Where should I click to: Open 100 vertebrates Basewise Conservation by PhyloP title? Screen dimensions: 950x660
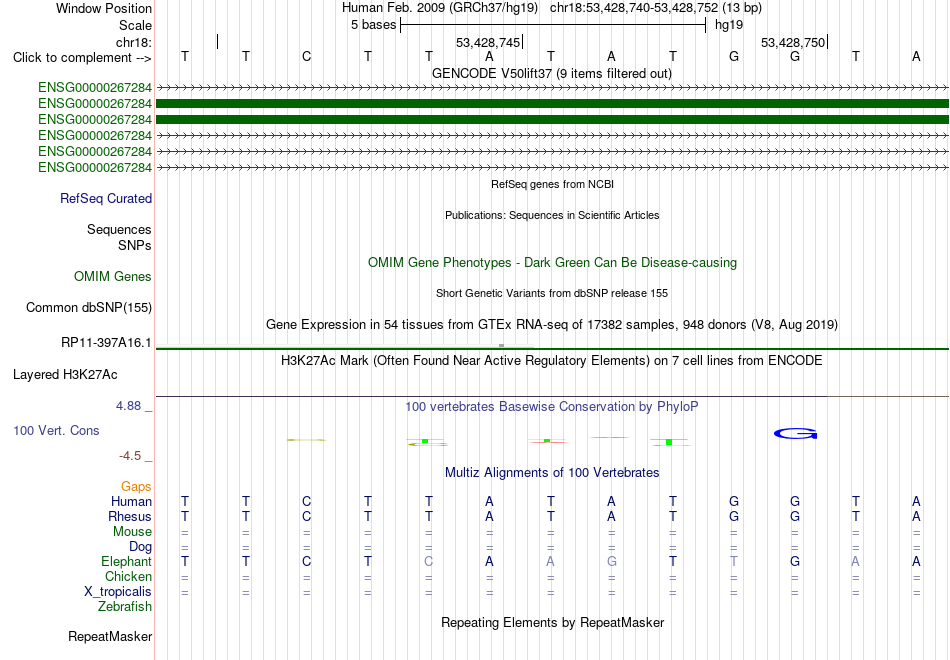(x=551, y=407)
